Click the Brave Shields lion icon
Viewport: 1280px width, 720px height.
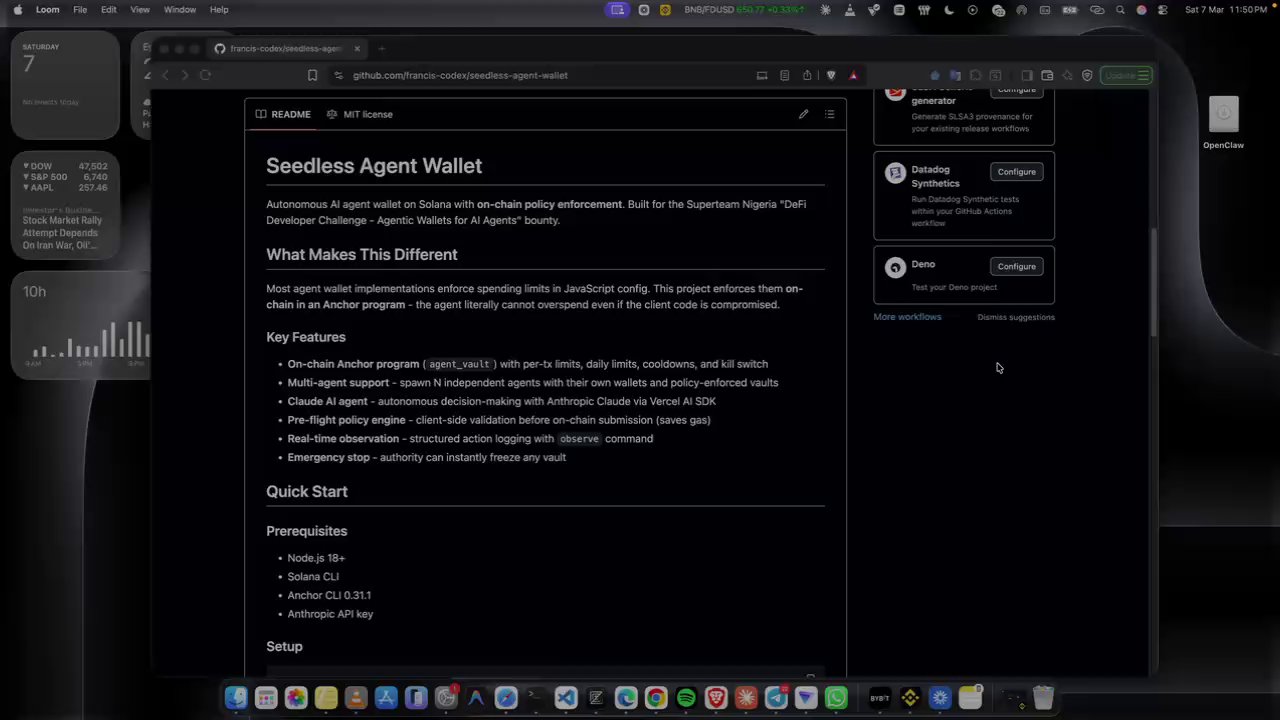tap(831, 75)
